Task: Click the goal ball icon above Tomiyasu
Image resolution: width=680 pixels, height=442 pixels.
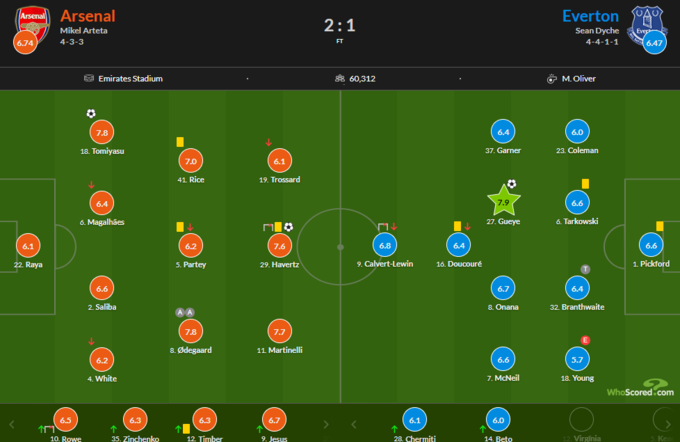Action: coord(91,113)
